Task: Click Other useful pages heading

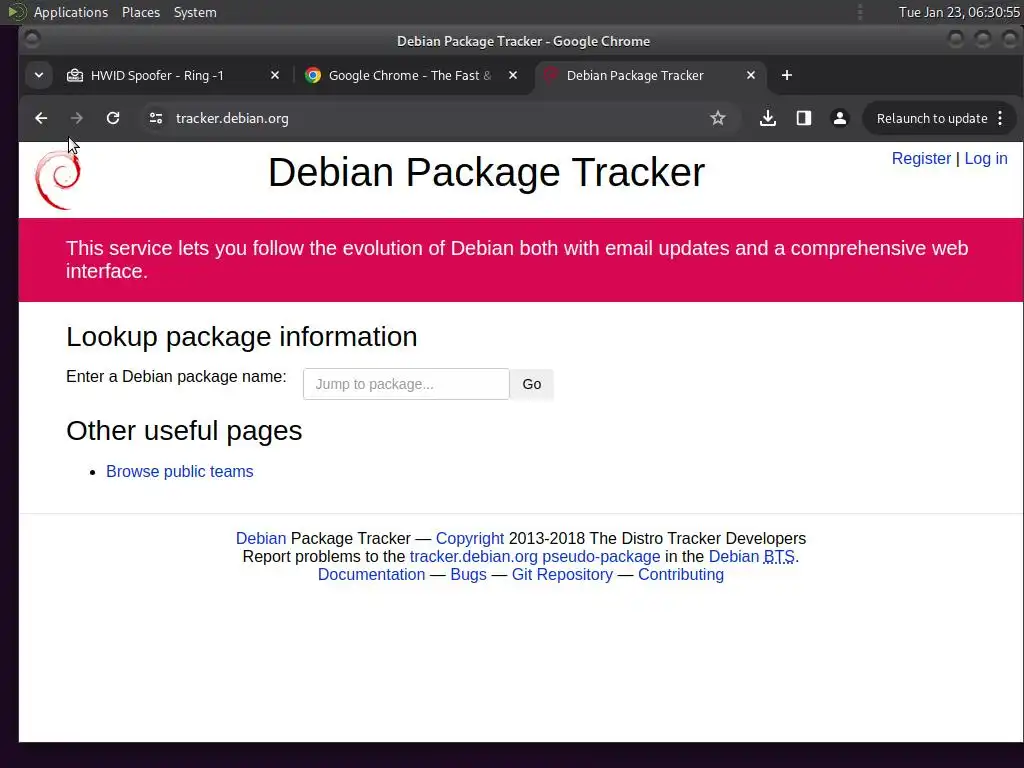Action: coord(184,431)
